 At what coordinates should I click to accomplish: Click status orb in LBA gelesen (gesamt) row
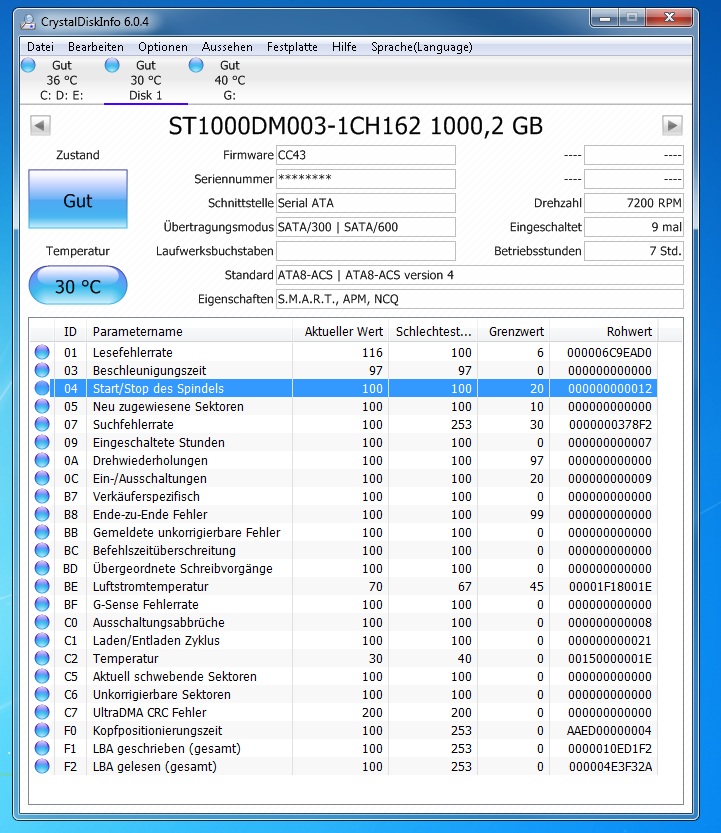coord(42,767)
